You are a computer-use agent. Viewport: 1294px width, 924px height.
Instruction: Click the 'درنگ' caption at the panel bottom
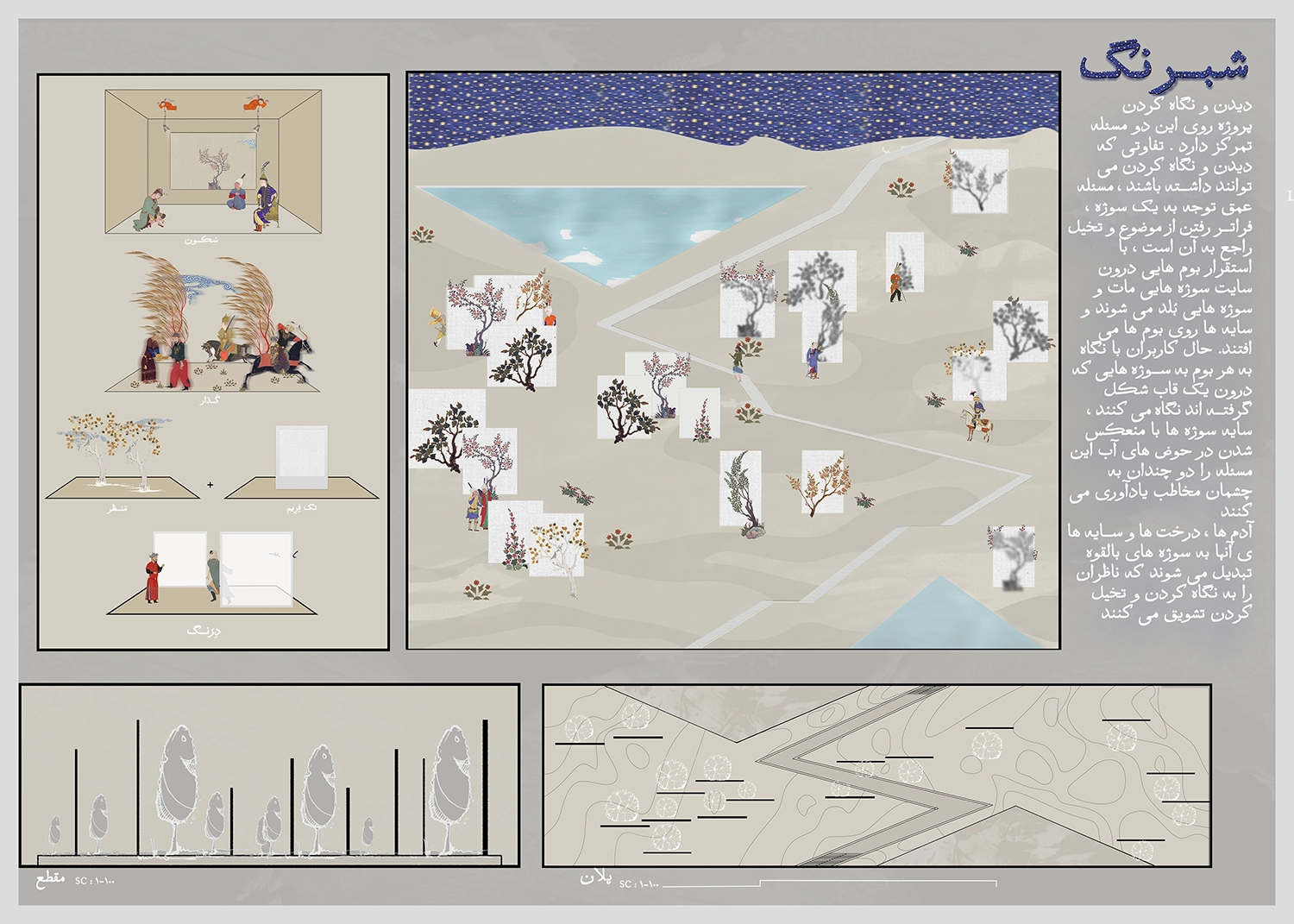[x=204, y=631]
